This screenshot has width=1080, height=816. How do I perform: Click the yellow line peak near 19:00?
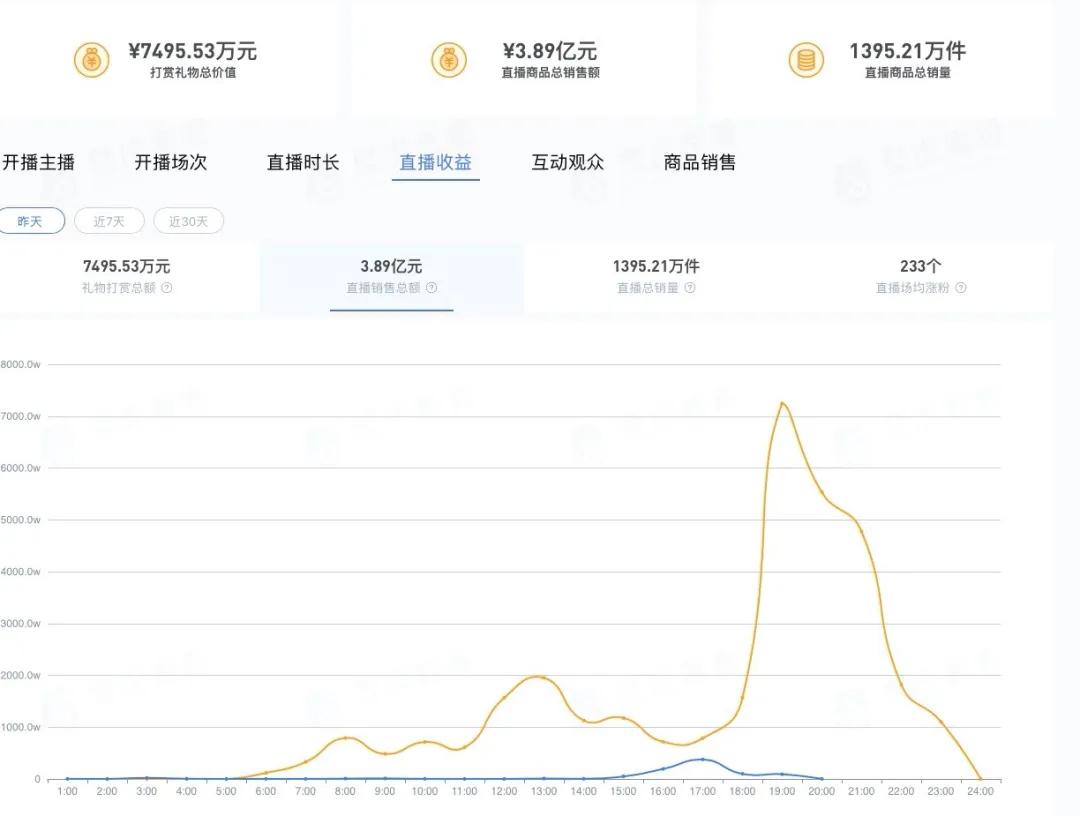click(x=784, y=403)
